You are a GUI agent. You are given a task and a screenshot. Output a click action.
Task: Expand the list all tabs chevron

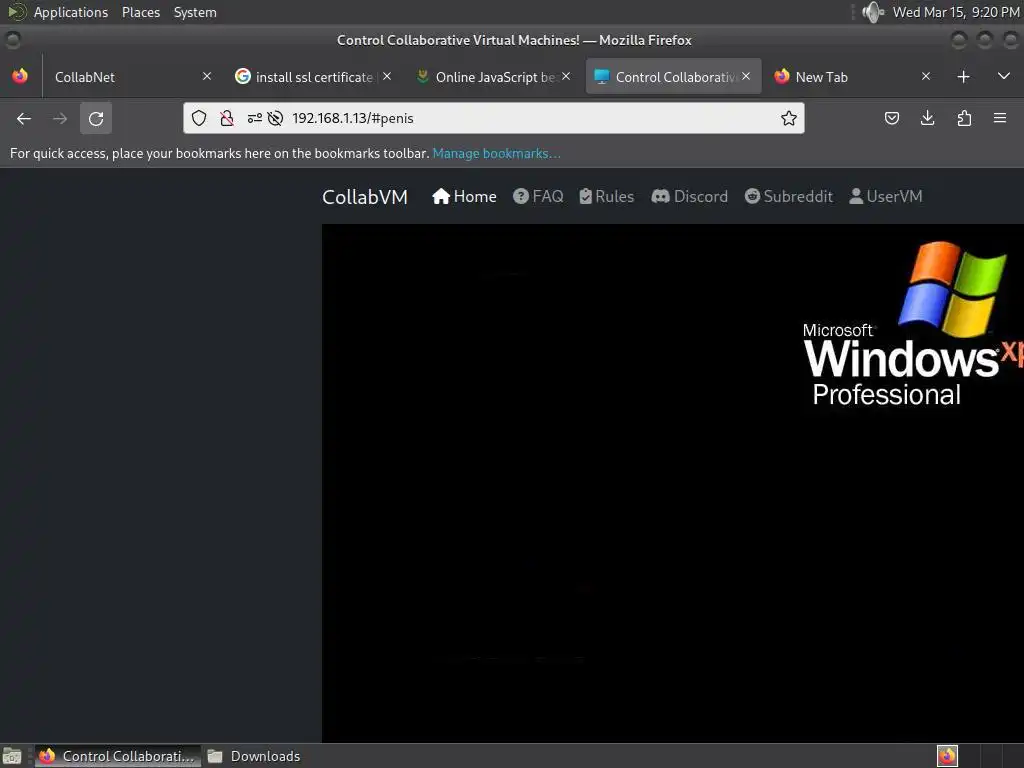pos(1004,76)
